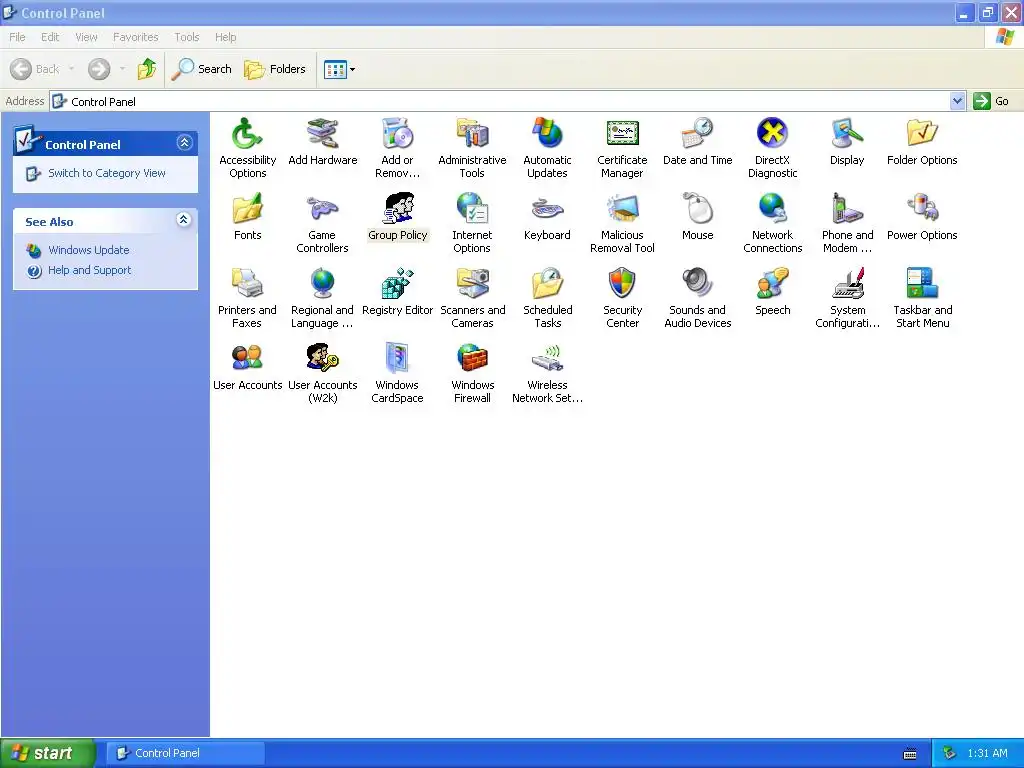Click the Back toolbar button
1024x768 pixels.
pyautogui.click(x=35, y=69)
